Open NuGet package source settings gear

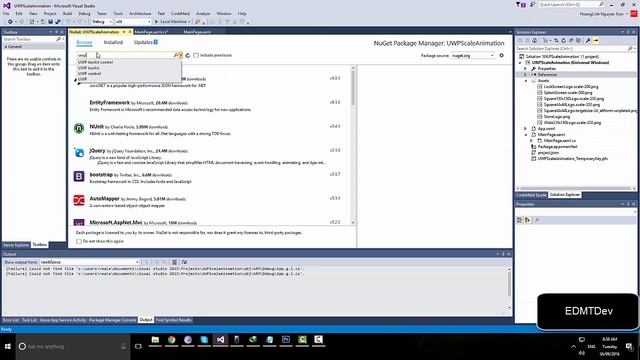point(502,55)
